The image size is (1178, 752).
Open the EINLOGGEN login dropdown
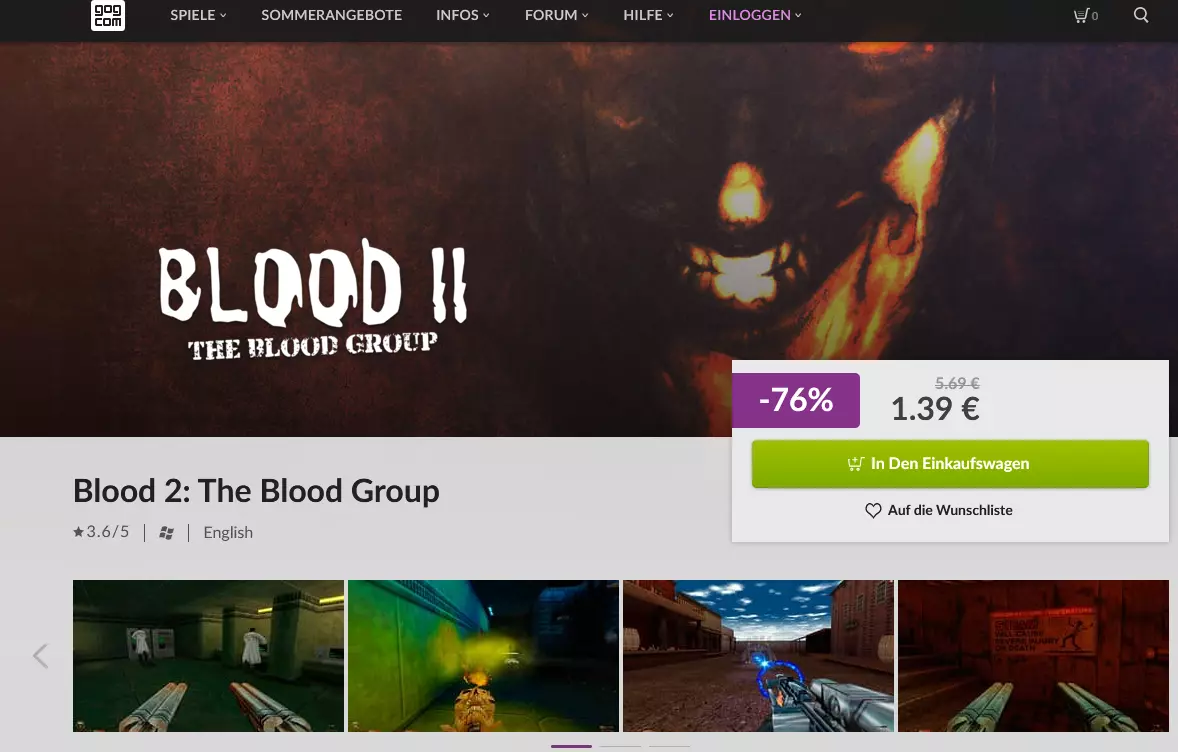tap(755, 15)
